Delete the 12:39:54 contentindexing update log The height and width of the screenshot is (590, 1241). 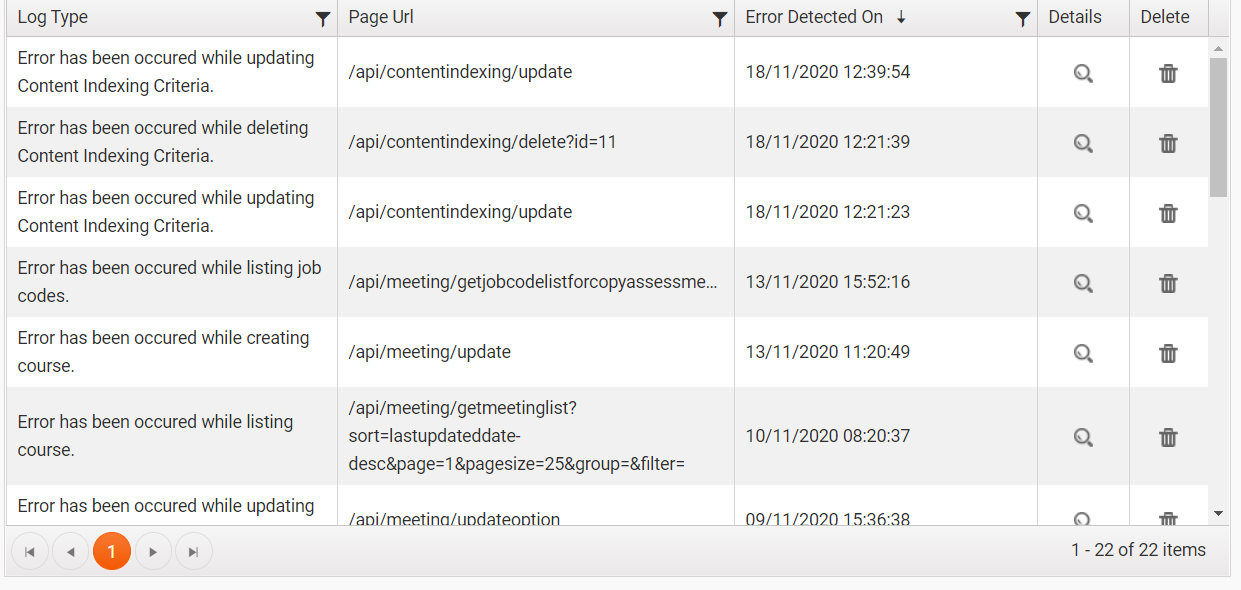tap(1168, 73)
